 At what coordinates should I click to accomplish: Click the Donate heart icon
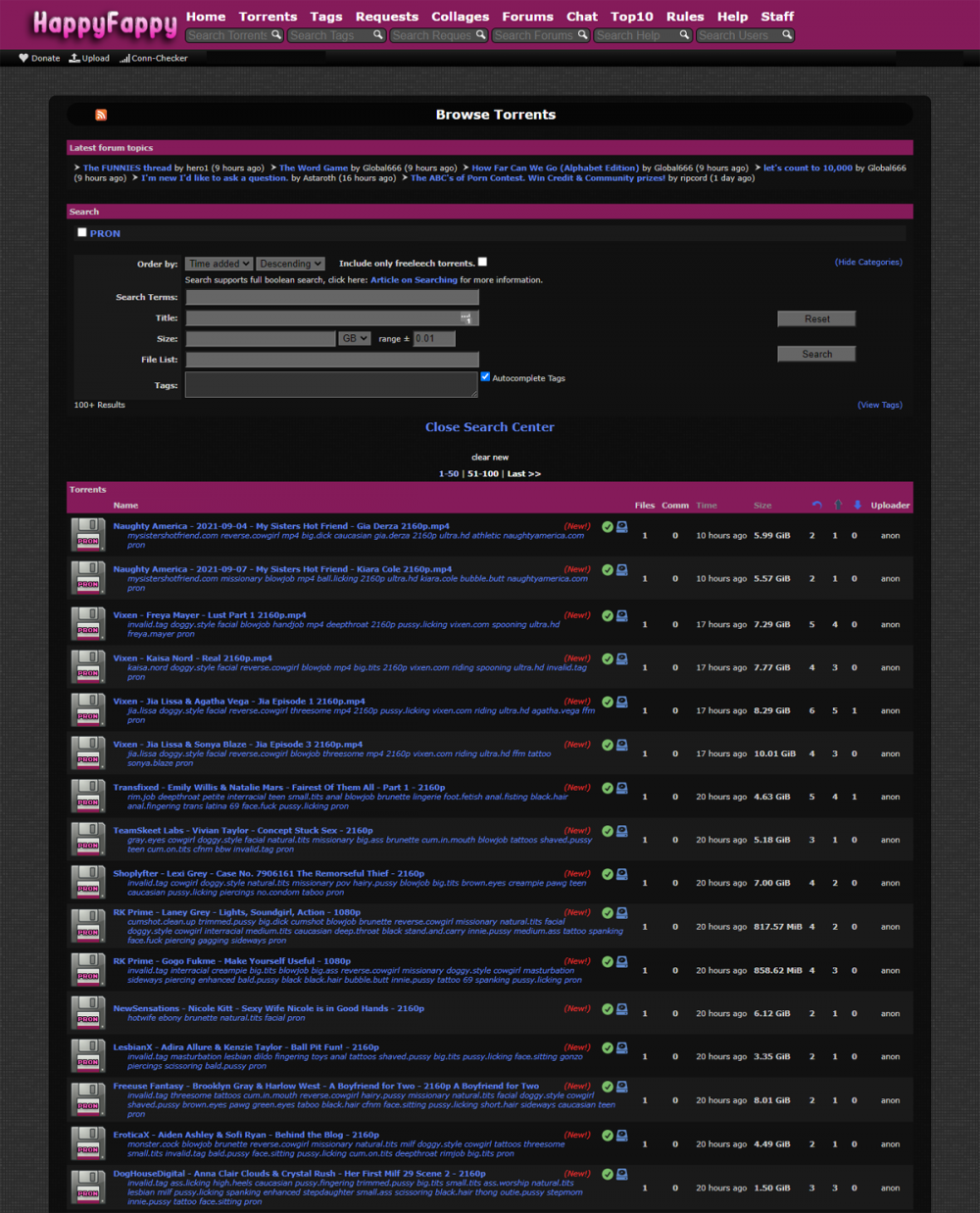(24, 59)
